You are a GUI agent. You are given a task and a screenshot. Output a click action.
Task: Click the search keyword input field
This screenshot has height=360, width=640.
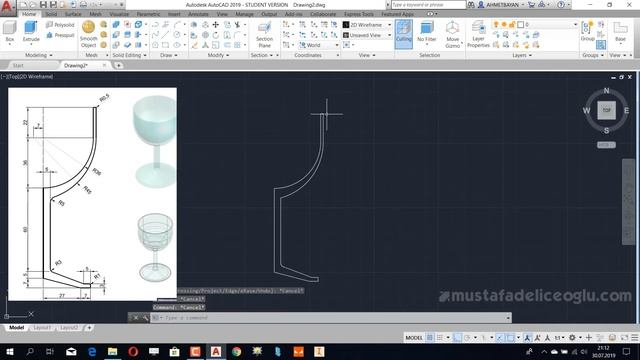[x=428, y=4]
